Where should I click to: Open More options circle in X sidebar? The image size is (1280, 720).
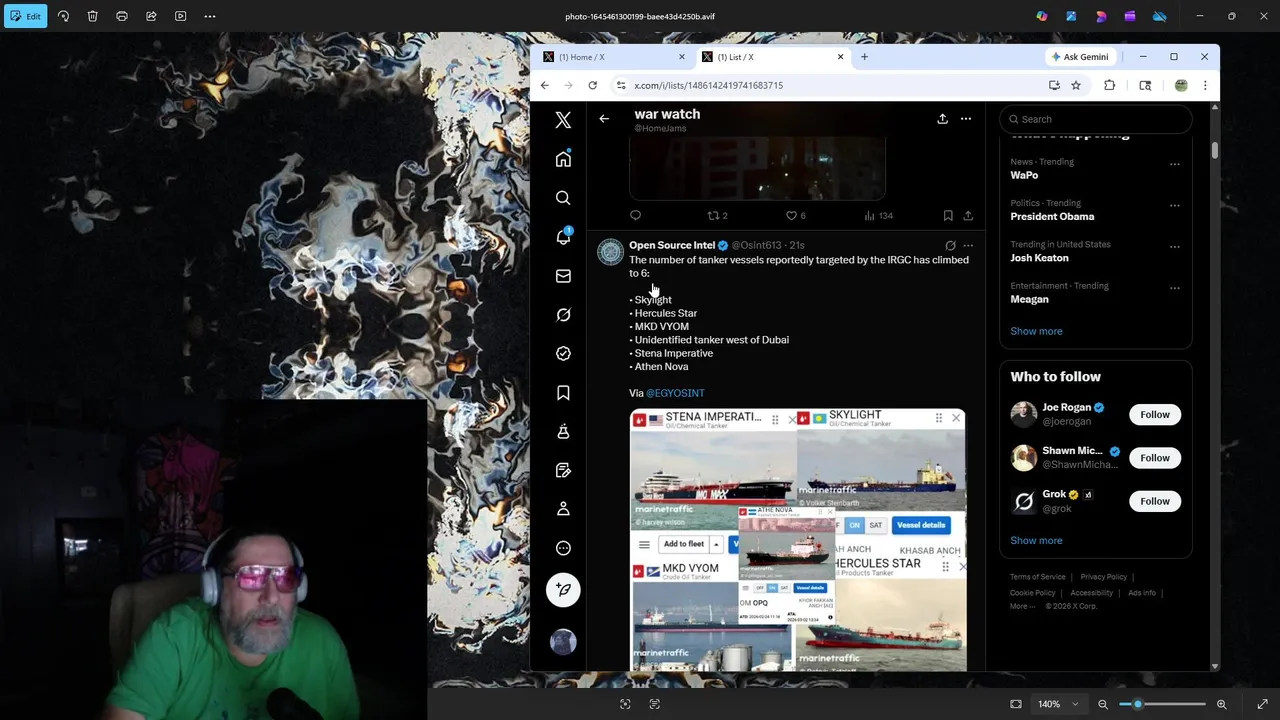563,548
